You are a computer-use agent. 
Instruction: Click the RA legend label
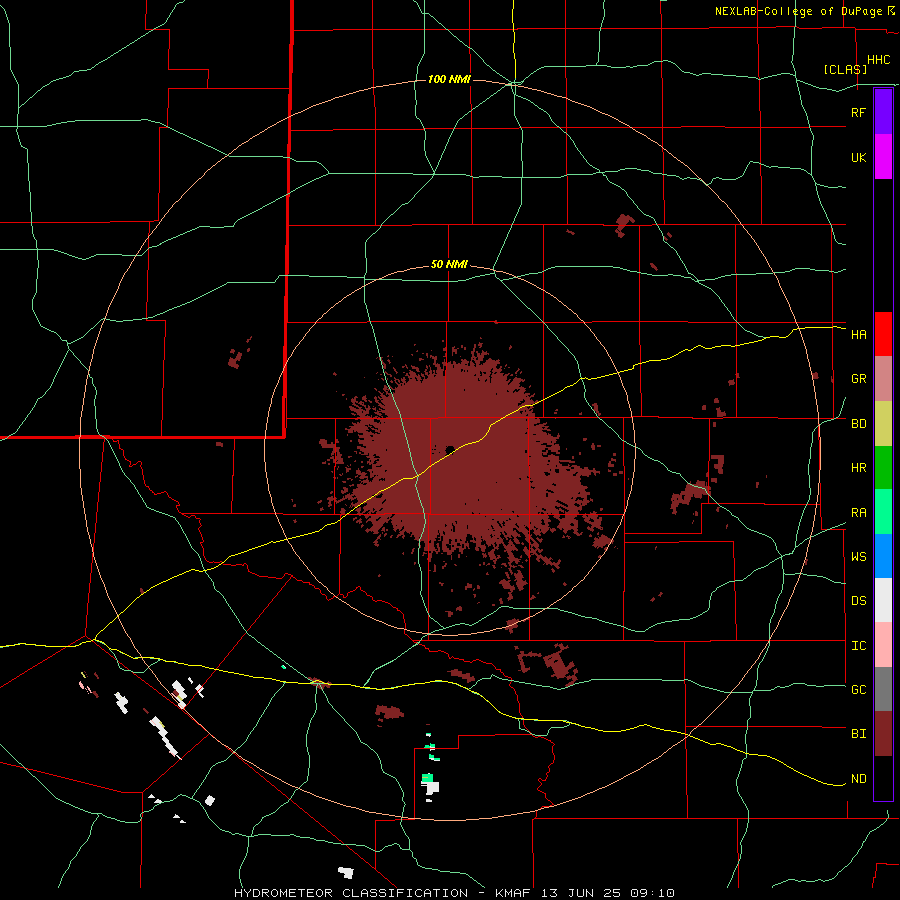coord(858,513)
